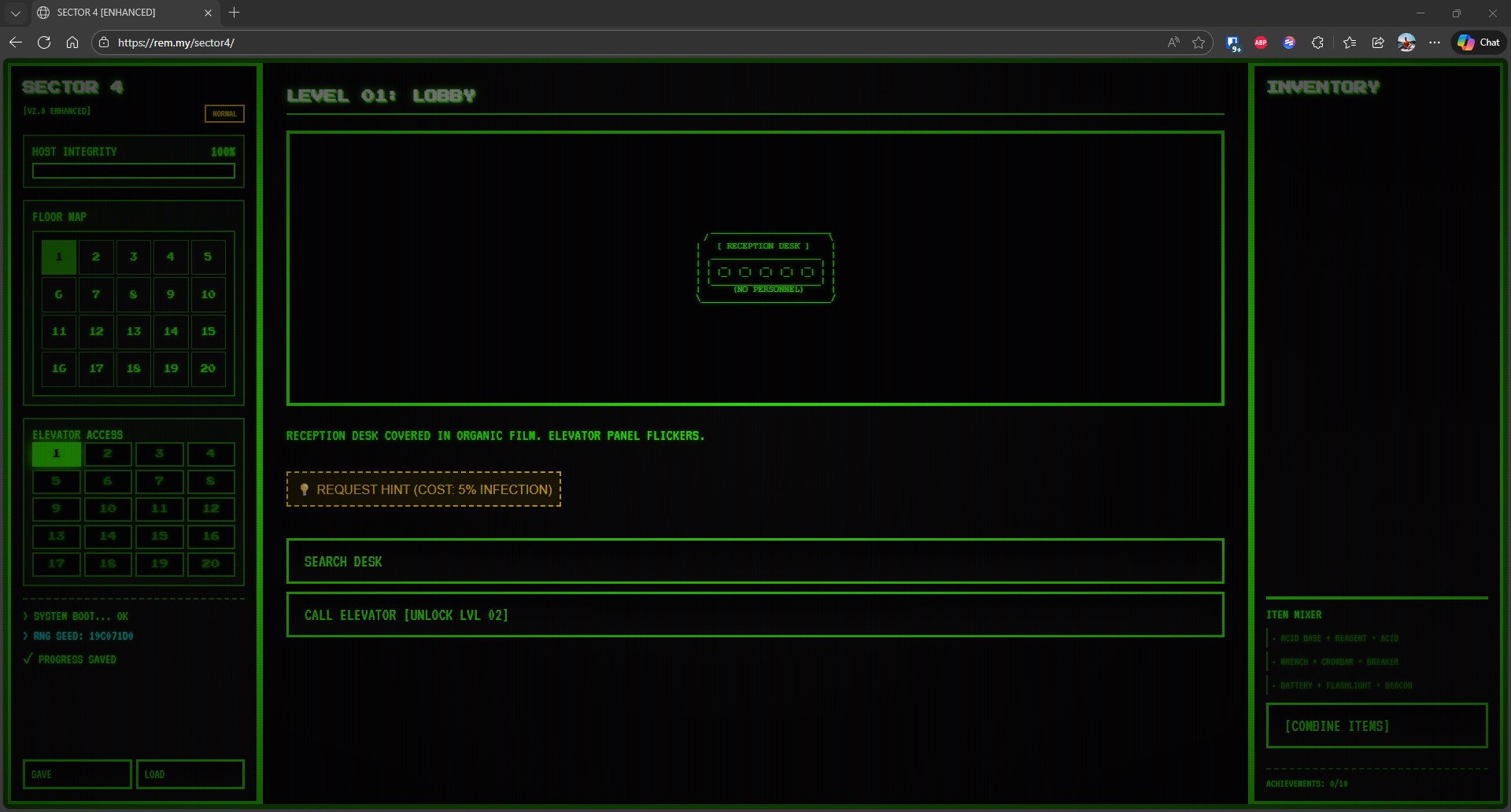Go to browser home page icon
The height and width of the screenshot is (812, 1511).
pos(72,42)
